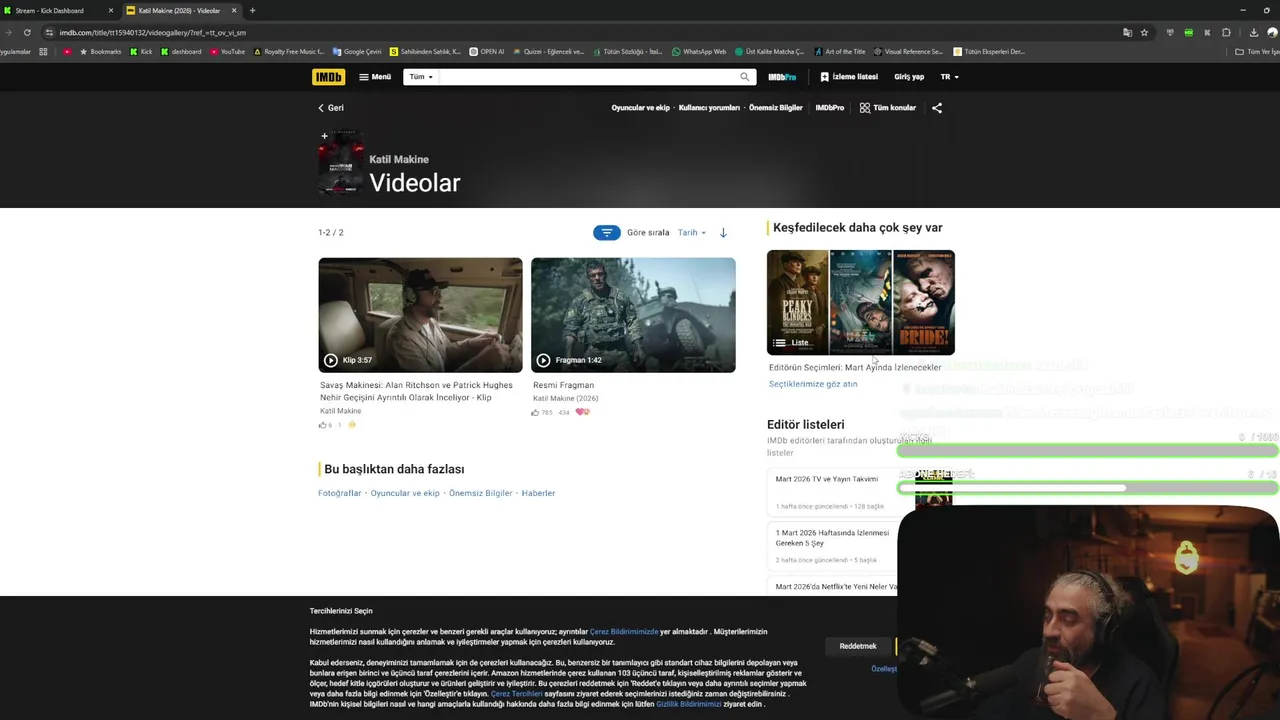Open the OPEN AI bookmark
This screenshot has width=1280, height=720.
pyautogui.click(x=487, y=52)
